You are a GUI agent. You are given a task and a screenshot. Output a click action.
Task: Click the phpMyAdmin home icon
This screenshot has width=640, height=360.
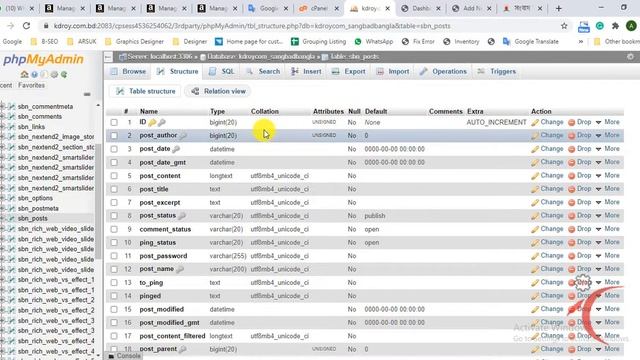[24, 75]
